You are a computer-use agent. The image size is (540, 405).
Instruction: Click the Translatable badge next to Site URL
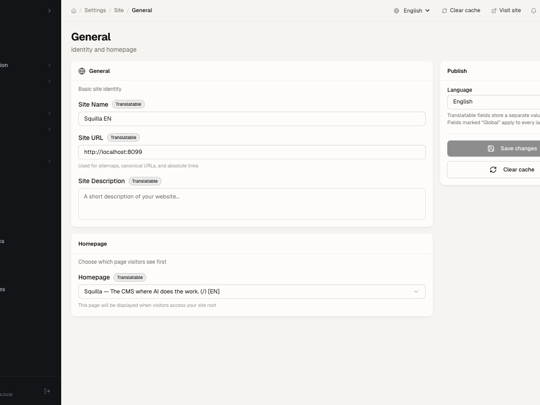click(123, 137)
